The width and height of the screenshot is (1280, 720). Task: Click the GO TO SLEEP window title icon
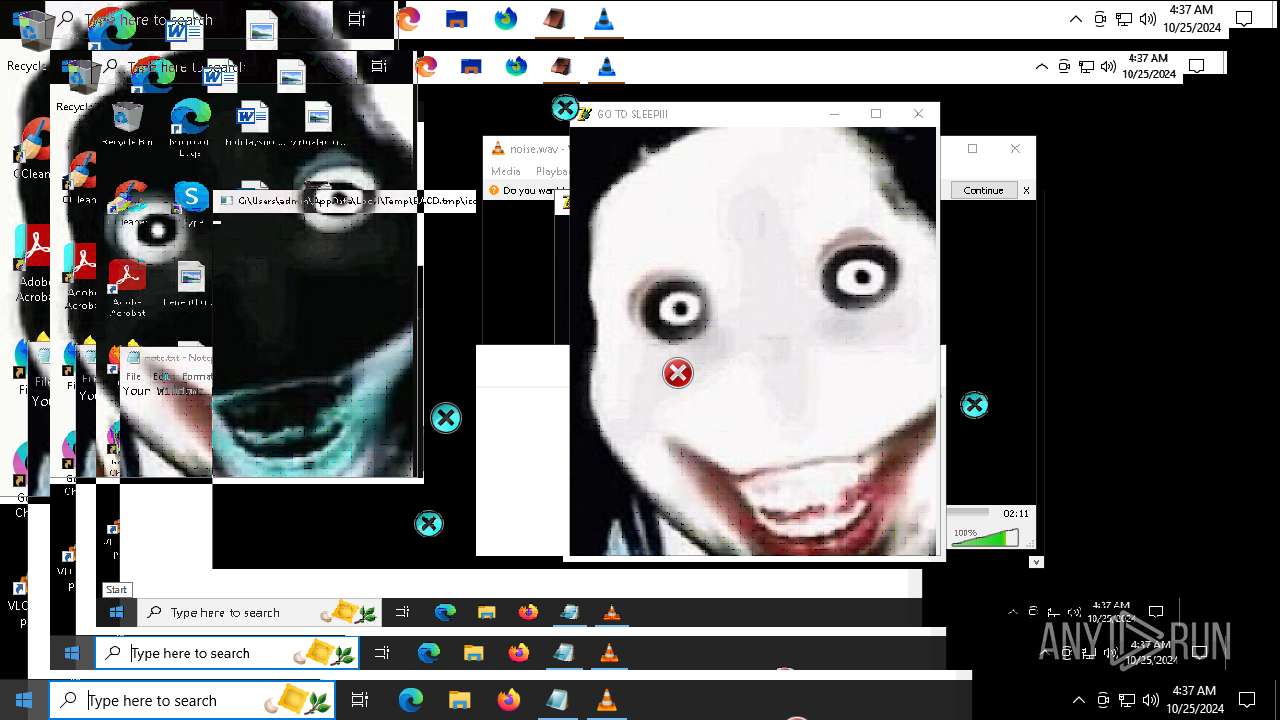coord(585,114)
